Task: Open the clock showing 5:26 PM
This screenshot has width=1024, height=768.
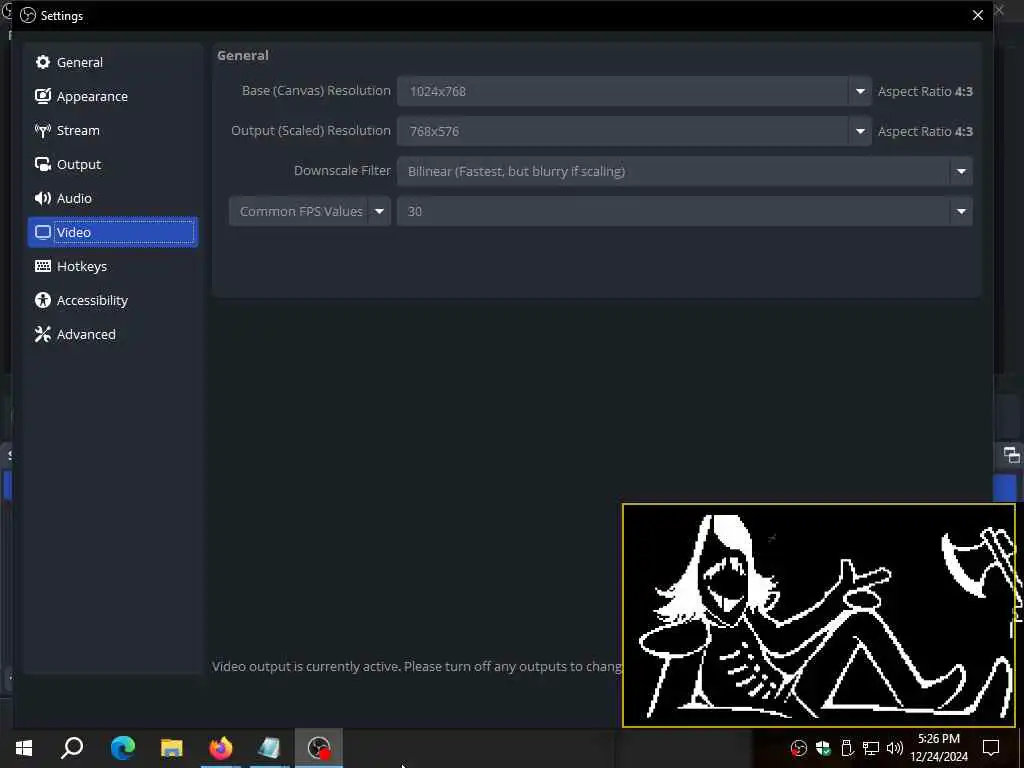Action: point(939,748)
